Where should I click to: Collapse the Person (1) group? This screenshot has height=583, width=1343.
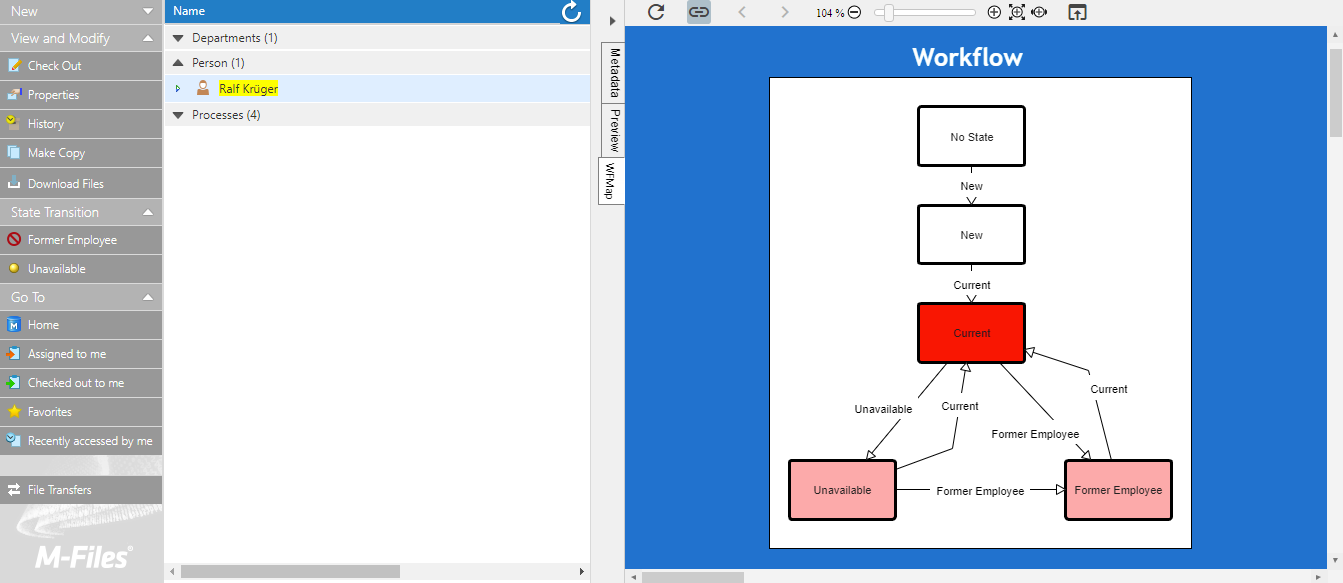[x=179, y=63]
